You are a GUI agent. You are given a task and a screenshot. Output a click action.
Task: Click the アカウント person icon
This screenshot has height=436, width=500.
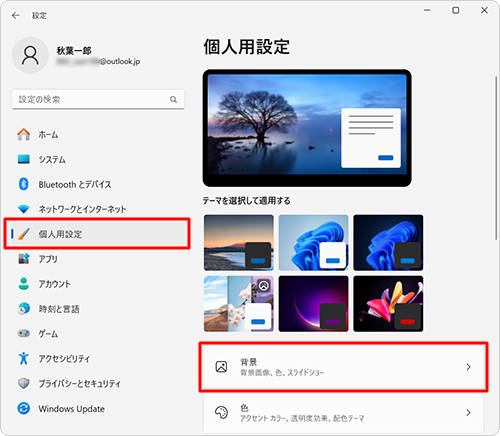24,284
